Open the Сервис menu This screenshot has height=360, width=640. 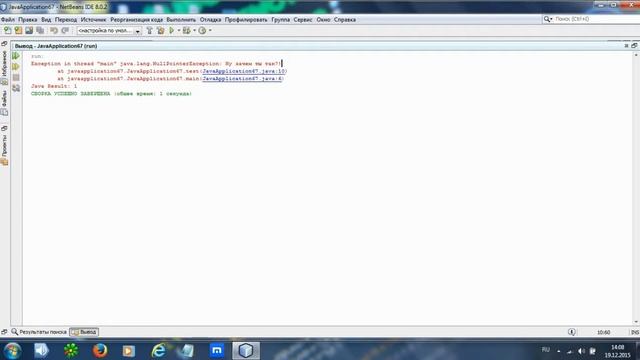pos(303,20)
